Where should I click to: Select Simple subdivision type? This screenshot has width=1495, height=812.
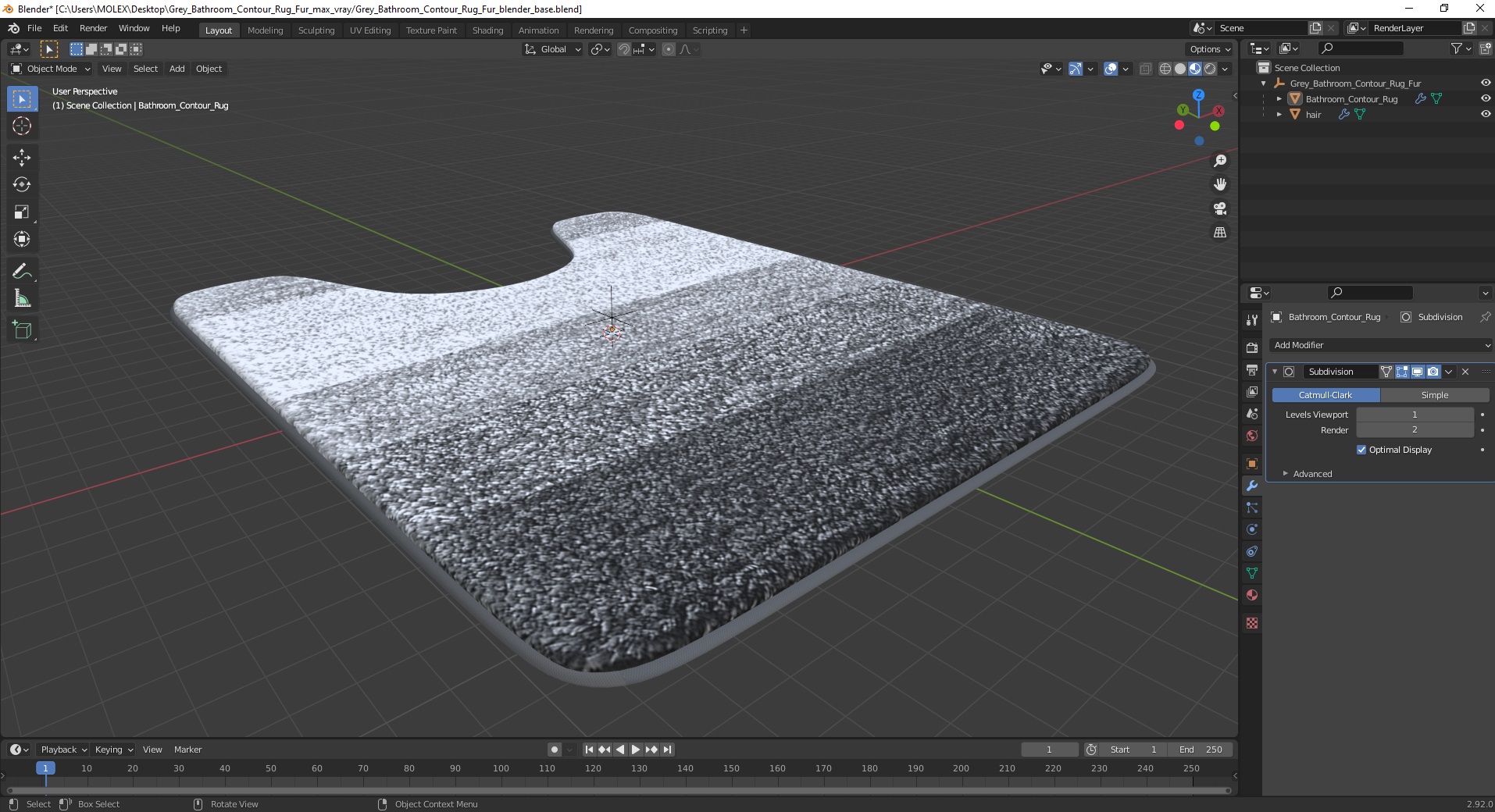click(x=1435, y=395)
